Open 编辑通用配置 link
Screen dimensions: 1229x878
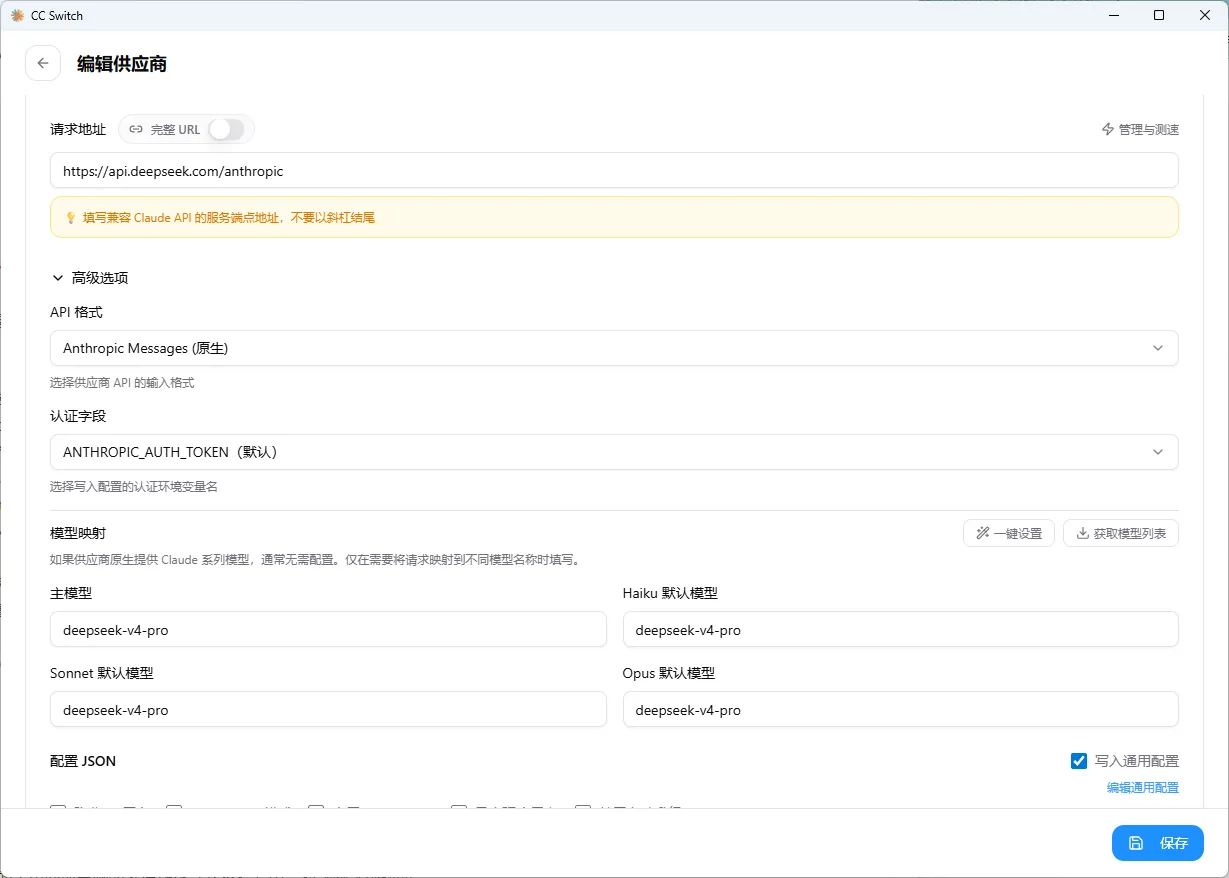pyautogui.click(x=1143, y=787)
